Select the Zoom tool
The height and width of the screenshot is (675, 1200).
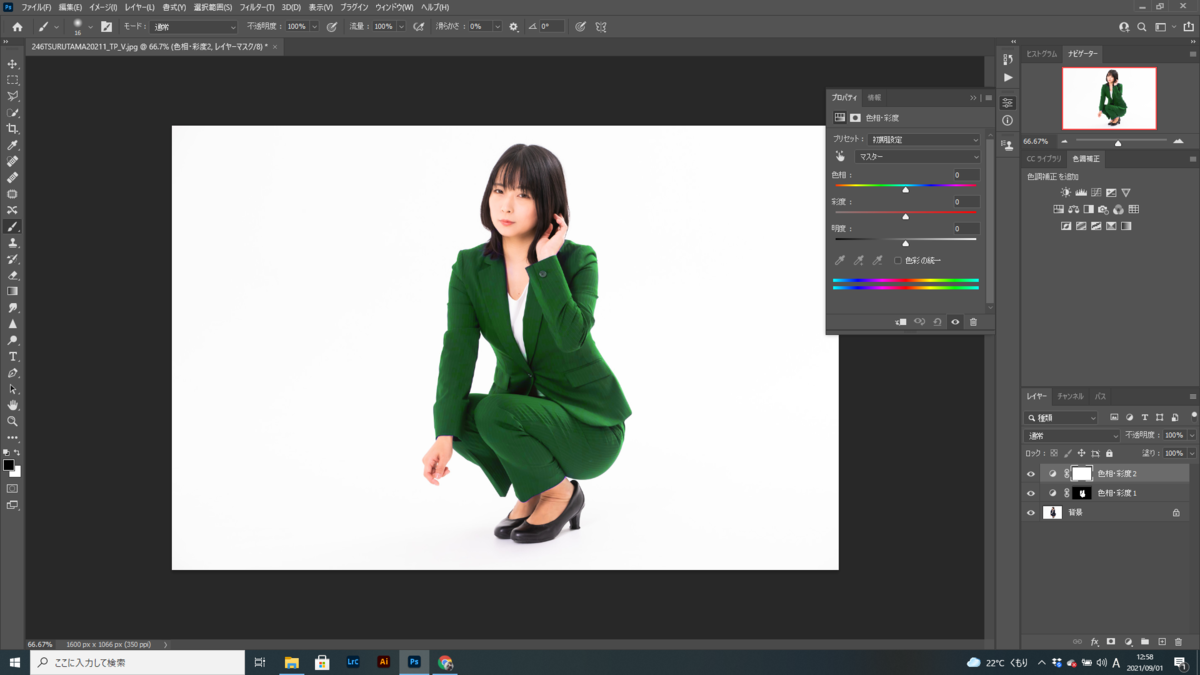click(x=13, y=421)
